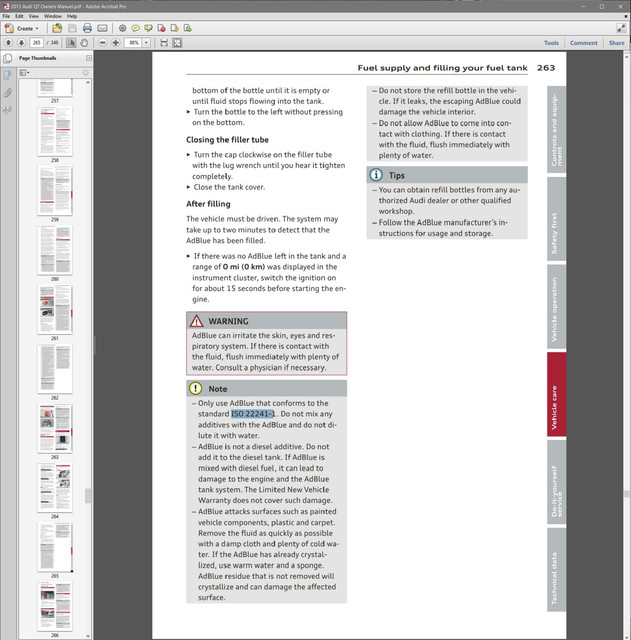The height and width of the screenshot is (640, 631).
Task: Click highlighted text 'ISO 22241-1'
Action: (x=253, y=414)
